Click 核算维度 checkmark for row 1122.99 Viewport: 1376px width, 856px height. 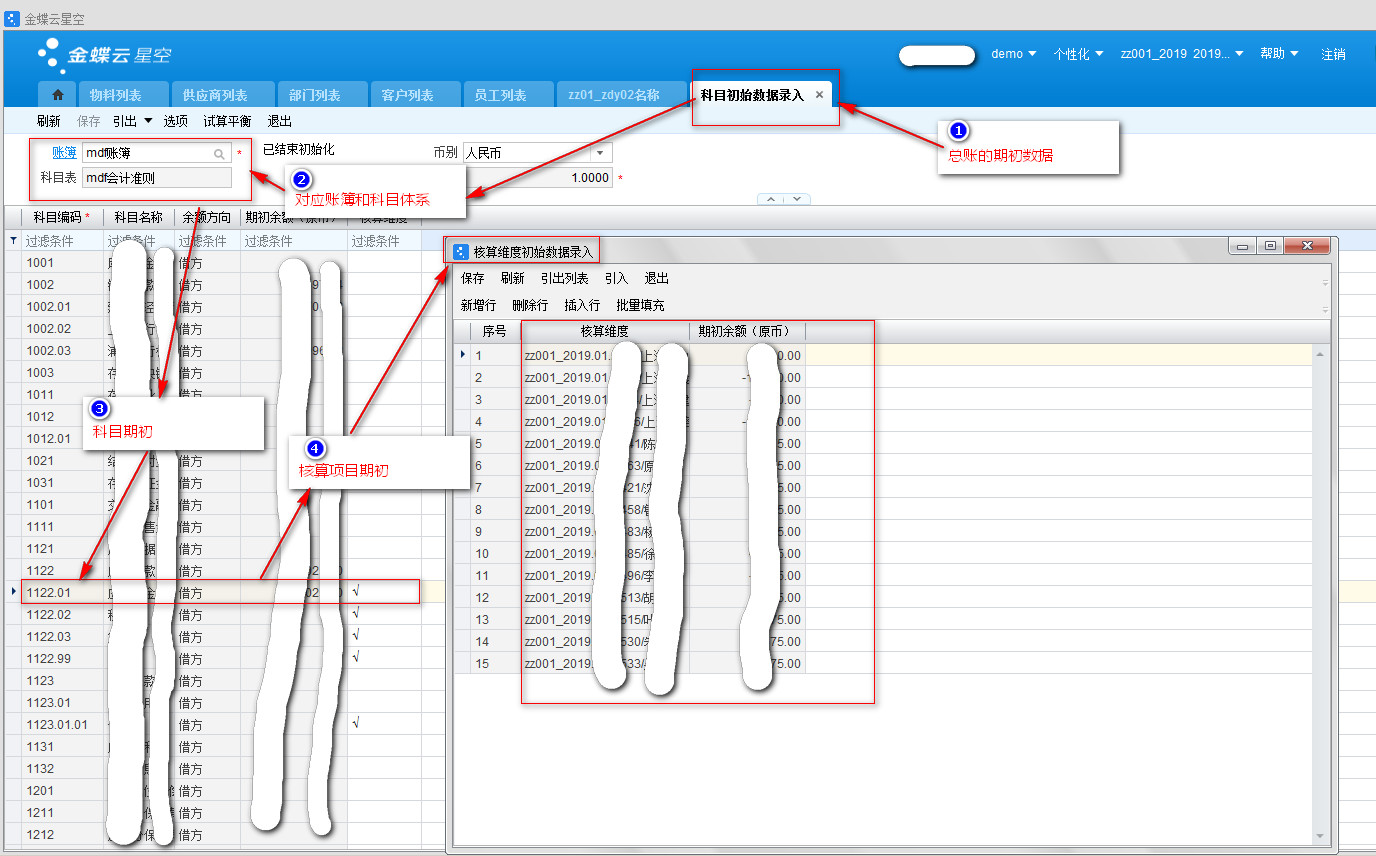(x=356, y=658)
